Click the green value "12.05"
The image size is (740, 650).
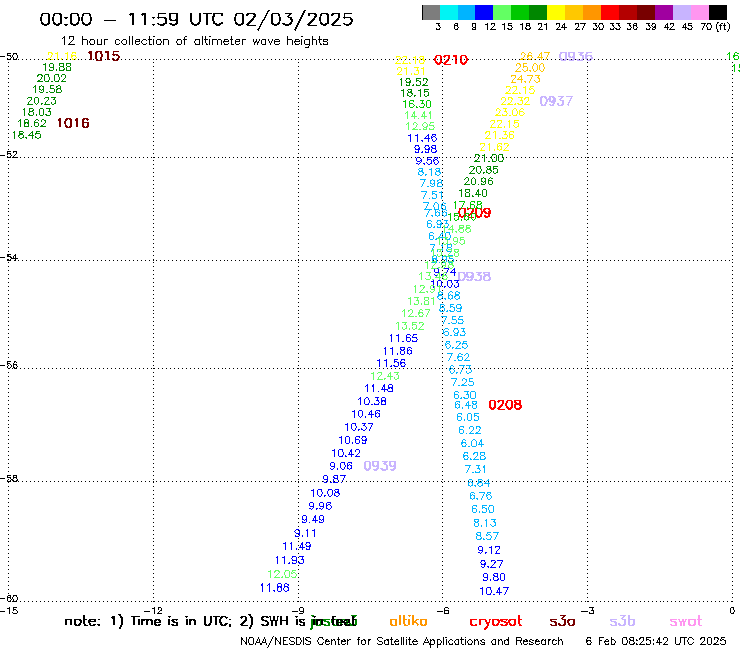(282, 574)
